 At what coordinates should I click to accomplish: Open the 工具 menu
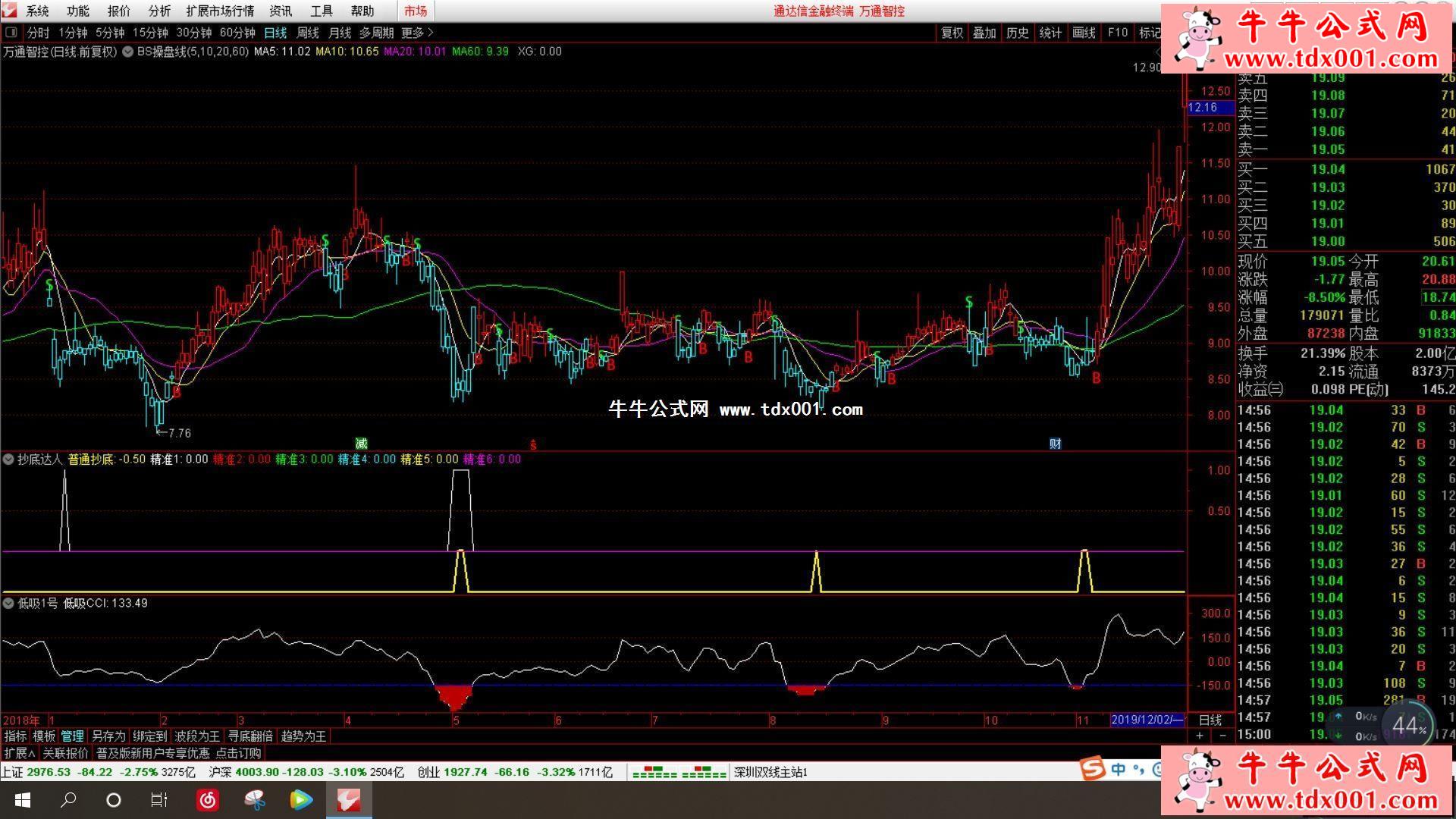tap(322, 11)
